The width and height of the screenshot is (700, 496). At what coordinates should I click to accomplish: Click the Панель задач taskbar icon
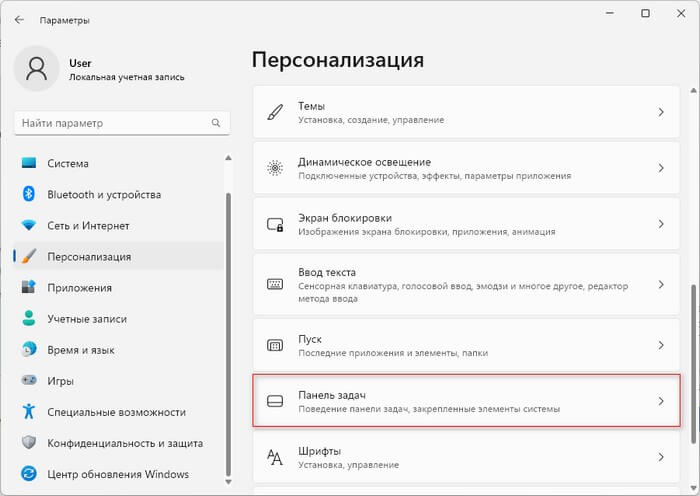click(275, 401)
